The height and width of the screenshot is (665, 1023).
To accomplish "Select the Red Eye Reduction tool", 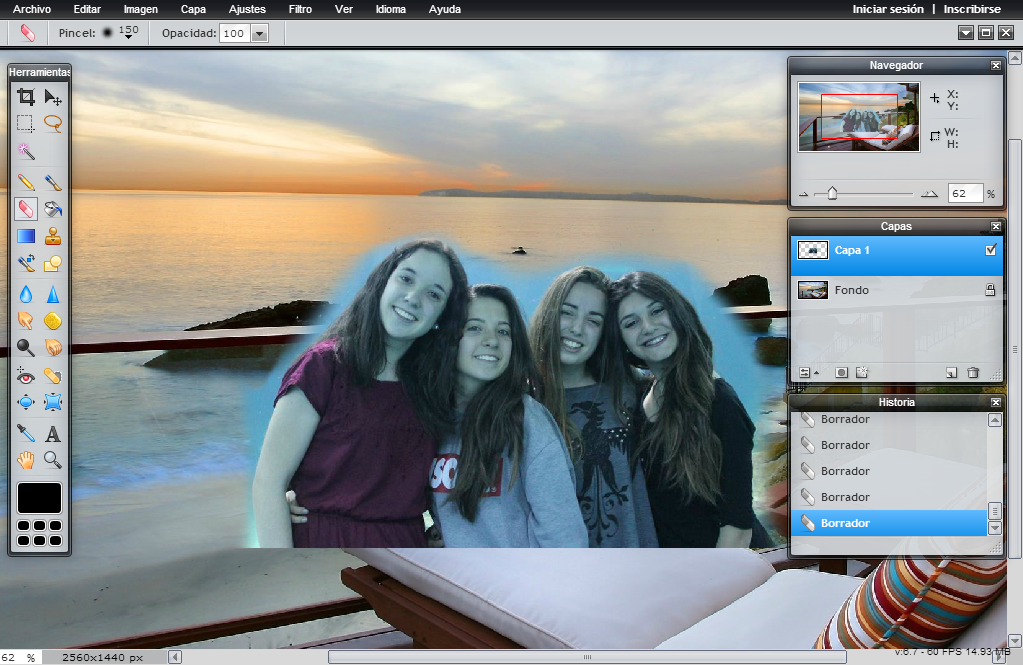I will pyautogui.click(x=25, y=376).
